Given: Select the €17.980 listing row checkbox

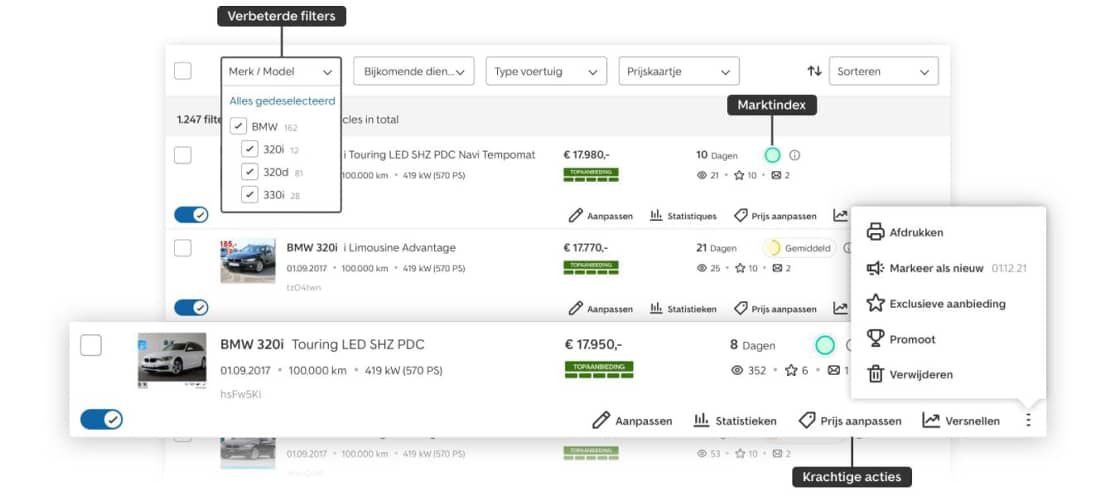Looking at the screenshot, I should 182,155.
